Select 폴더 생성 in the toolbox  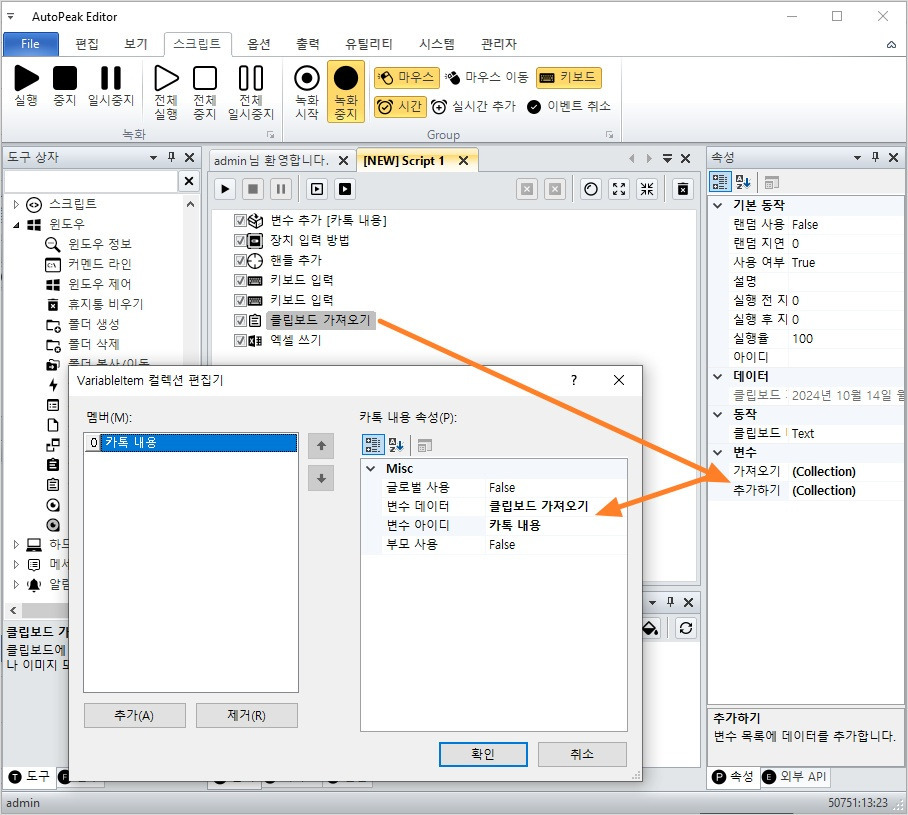(x=94, y=324)
